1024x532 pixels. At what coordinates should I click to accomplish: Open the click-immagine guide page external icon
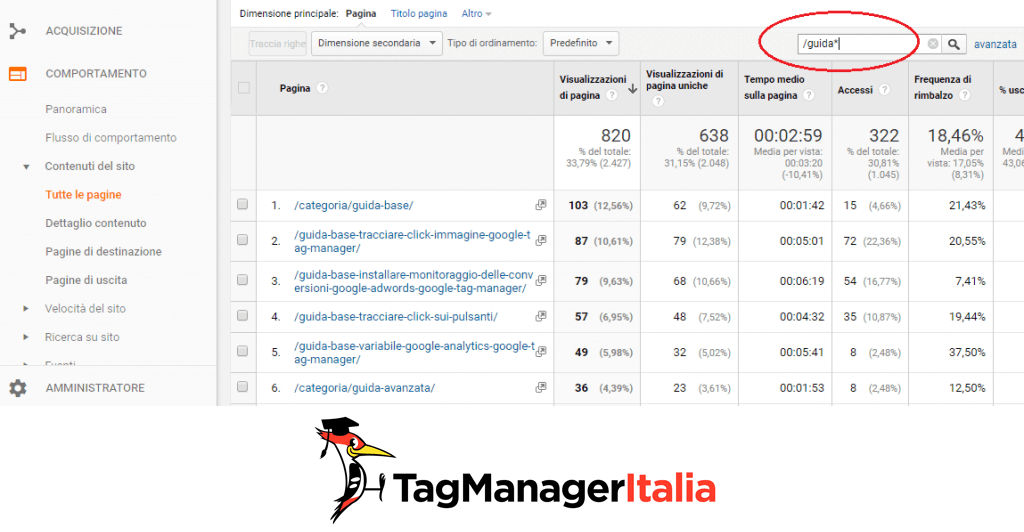541,241
